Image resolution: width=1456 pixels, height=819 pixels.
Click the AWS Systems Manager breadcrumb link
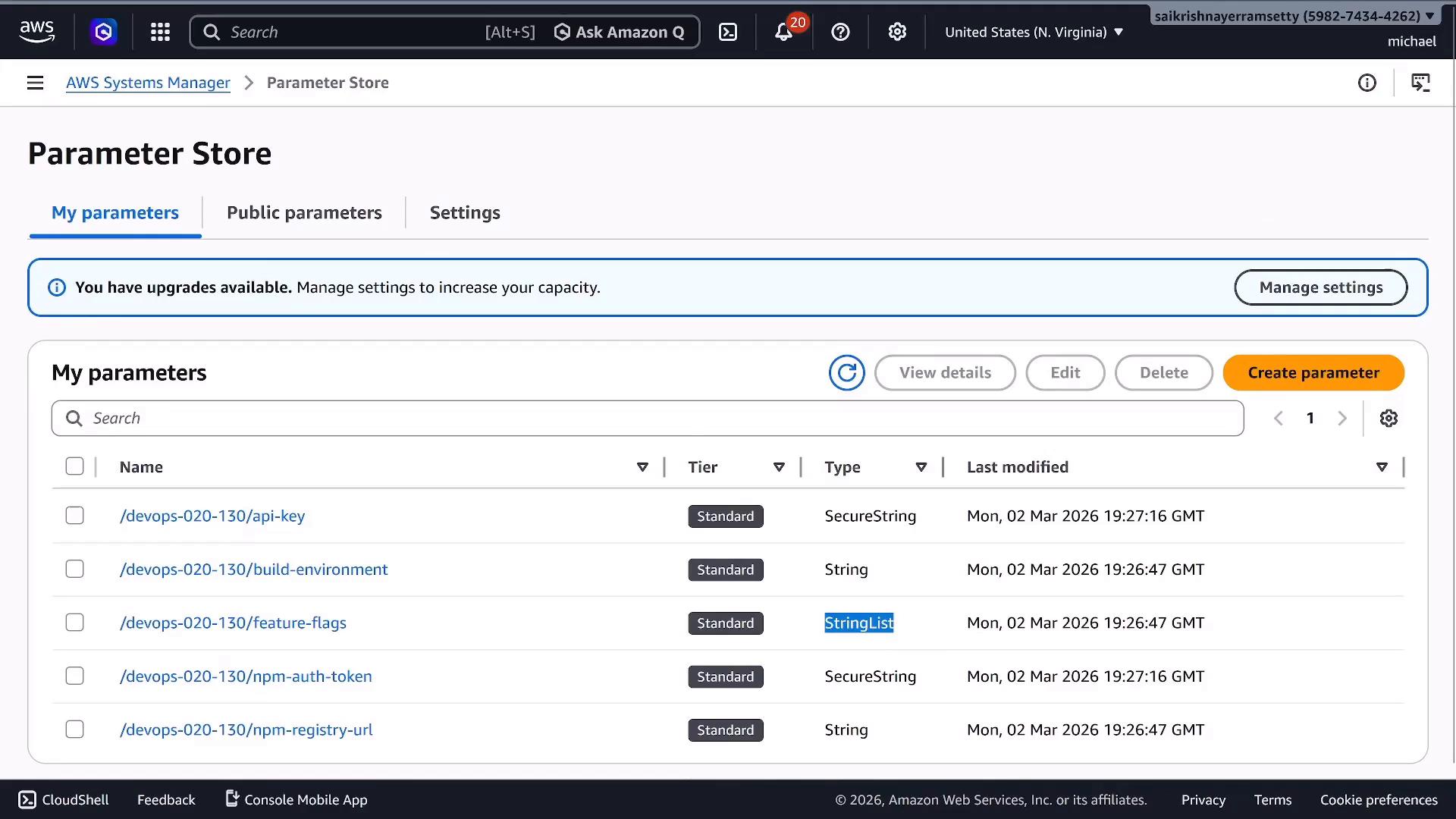[148, 83]
